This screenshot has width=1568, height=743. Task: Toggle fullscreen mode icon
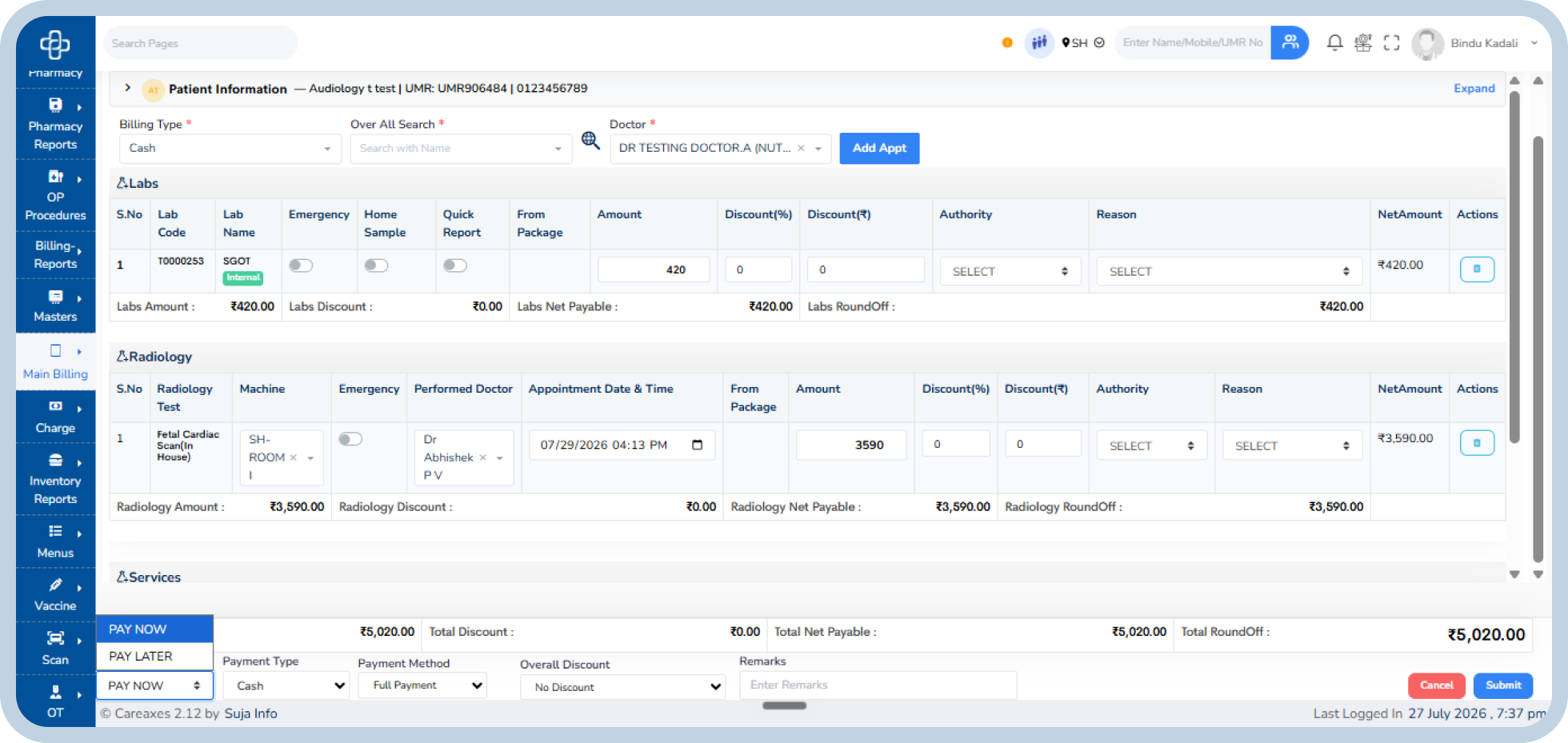(1392, 42)
